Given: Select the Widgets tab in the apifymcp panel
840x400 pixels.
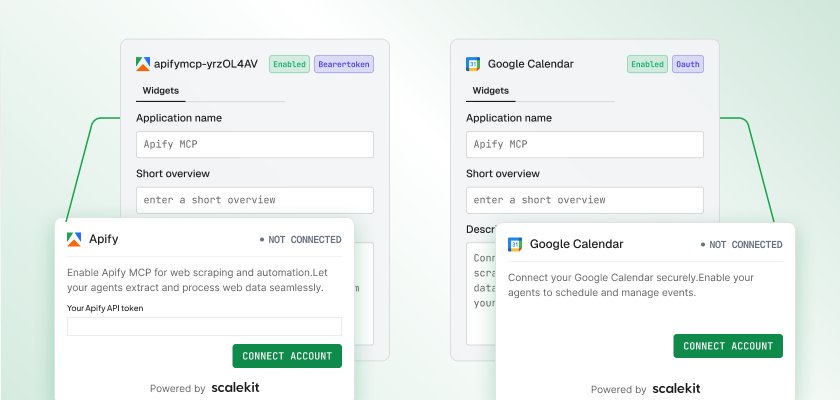Looking at the screenshot, I should pyautogui.click(x=161, y=90).
